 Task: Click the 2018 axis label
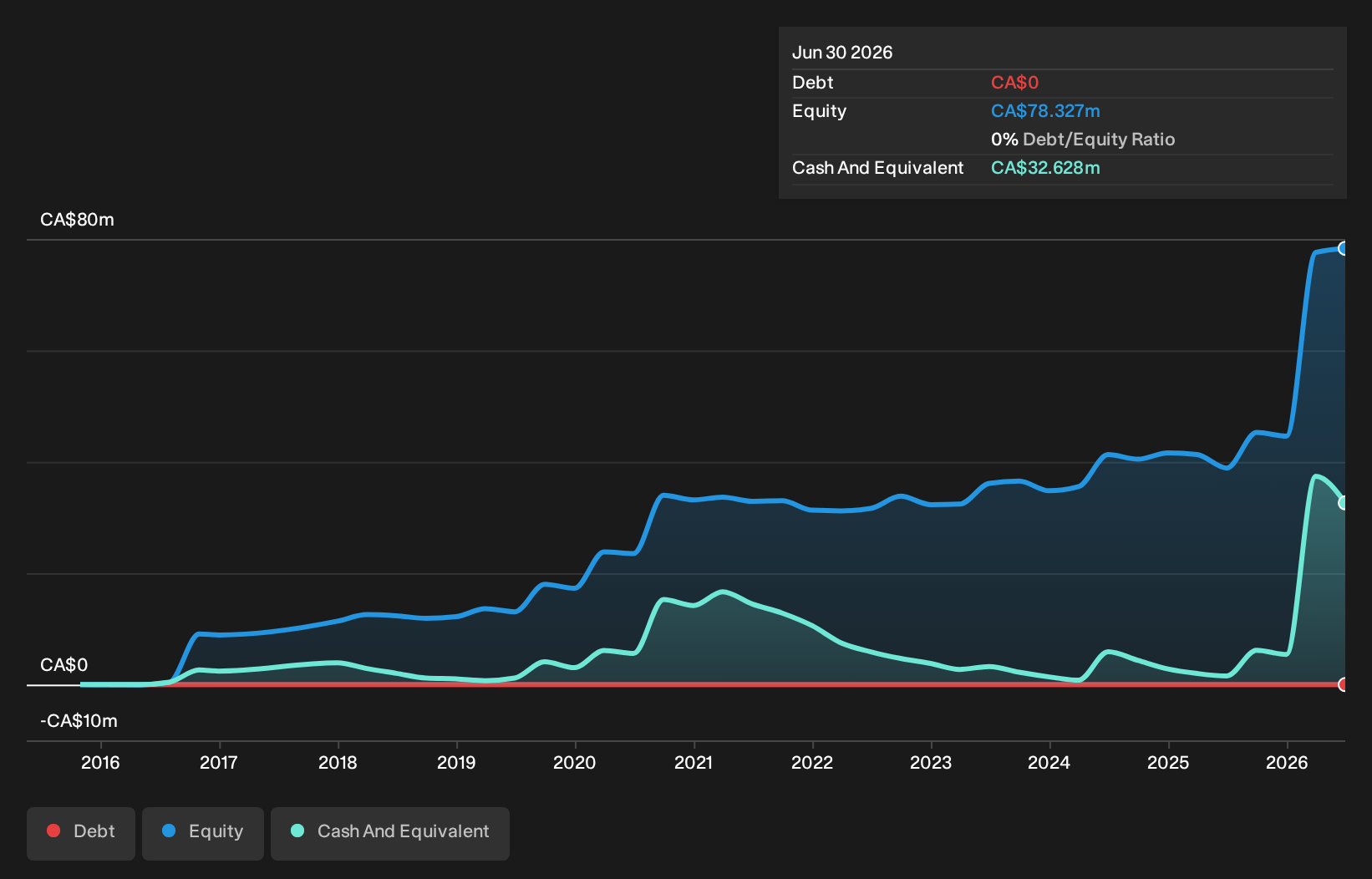click(338, 762)
